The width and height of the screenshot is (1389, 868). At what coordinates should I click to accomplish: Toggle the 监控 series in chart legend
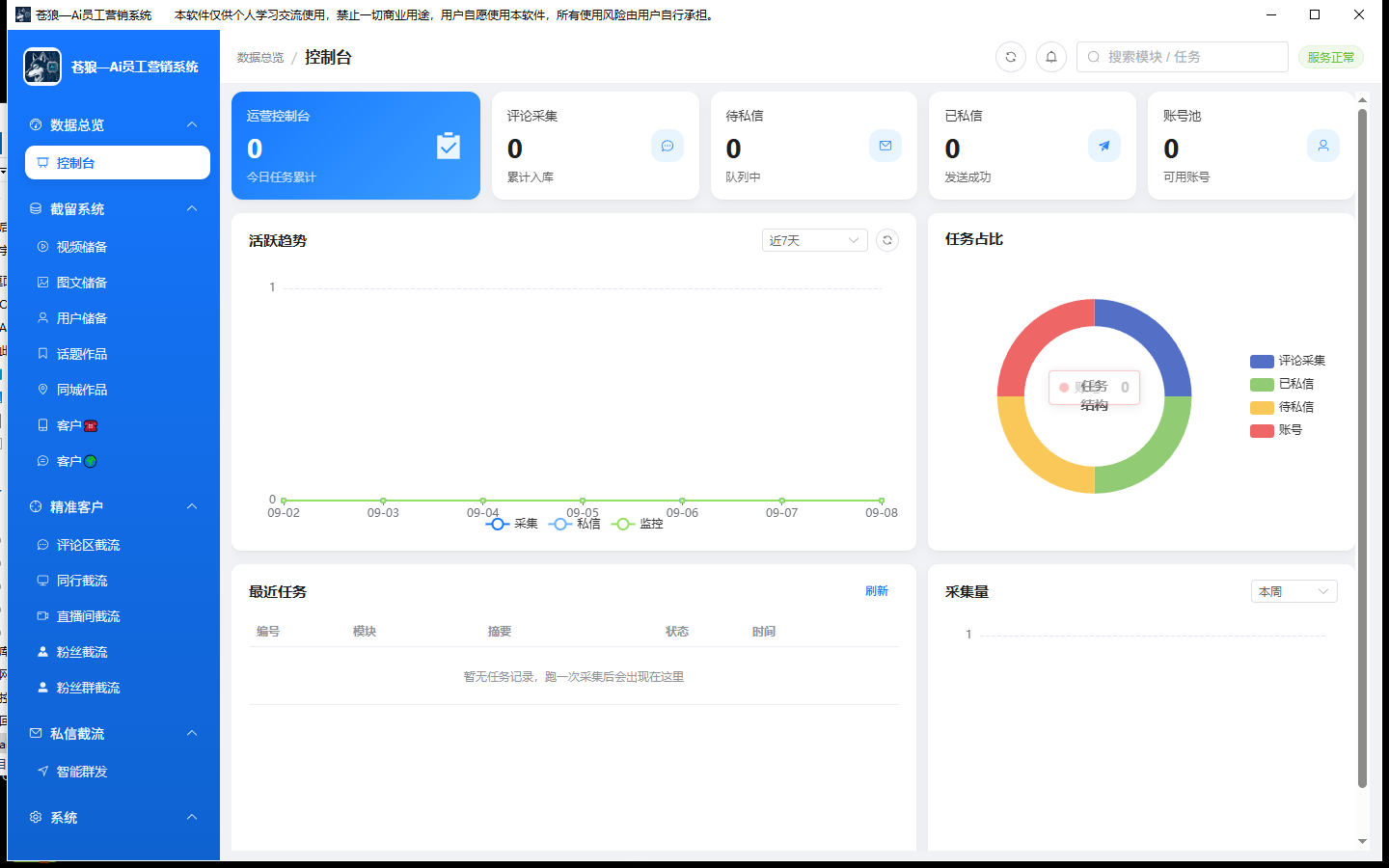pos(638,524)
